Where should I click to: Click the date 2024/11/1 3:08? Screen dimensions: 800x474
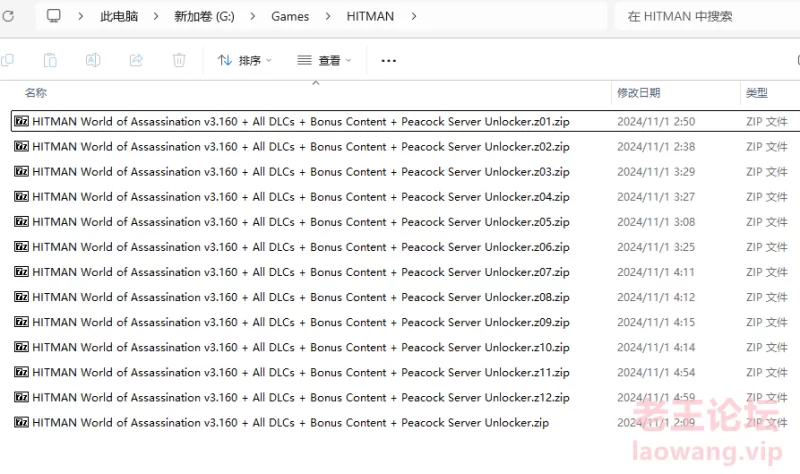[x=656, y=222]
